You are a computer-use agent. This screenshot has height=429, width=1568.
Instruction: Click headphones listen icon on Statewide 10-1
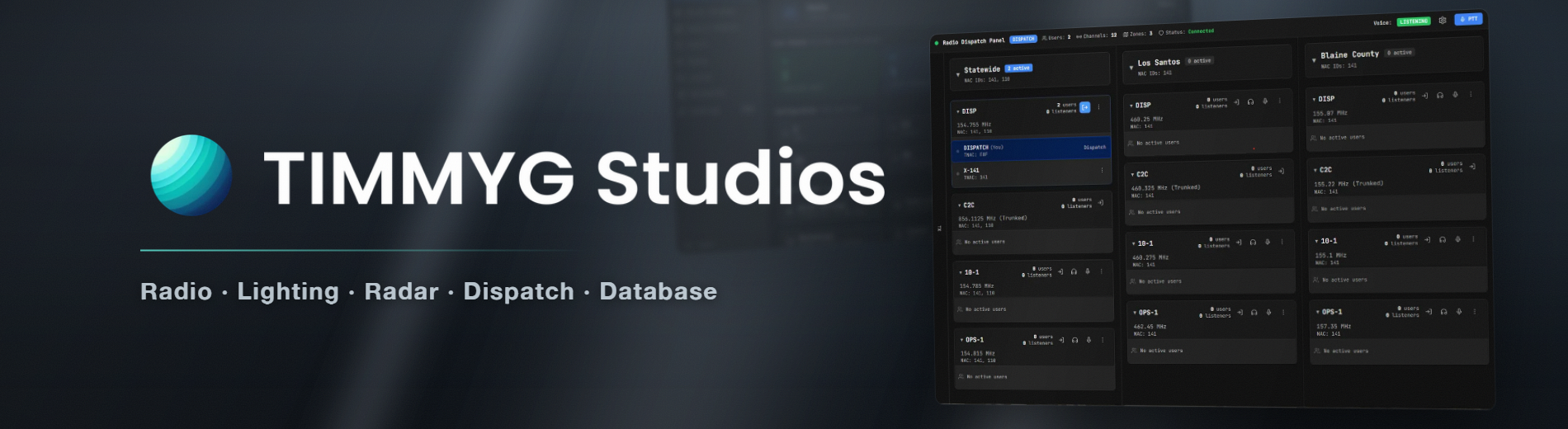pos(1074,271)
